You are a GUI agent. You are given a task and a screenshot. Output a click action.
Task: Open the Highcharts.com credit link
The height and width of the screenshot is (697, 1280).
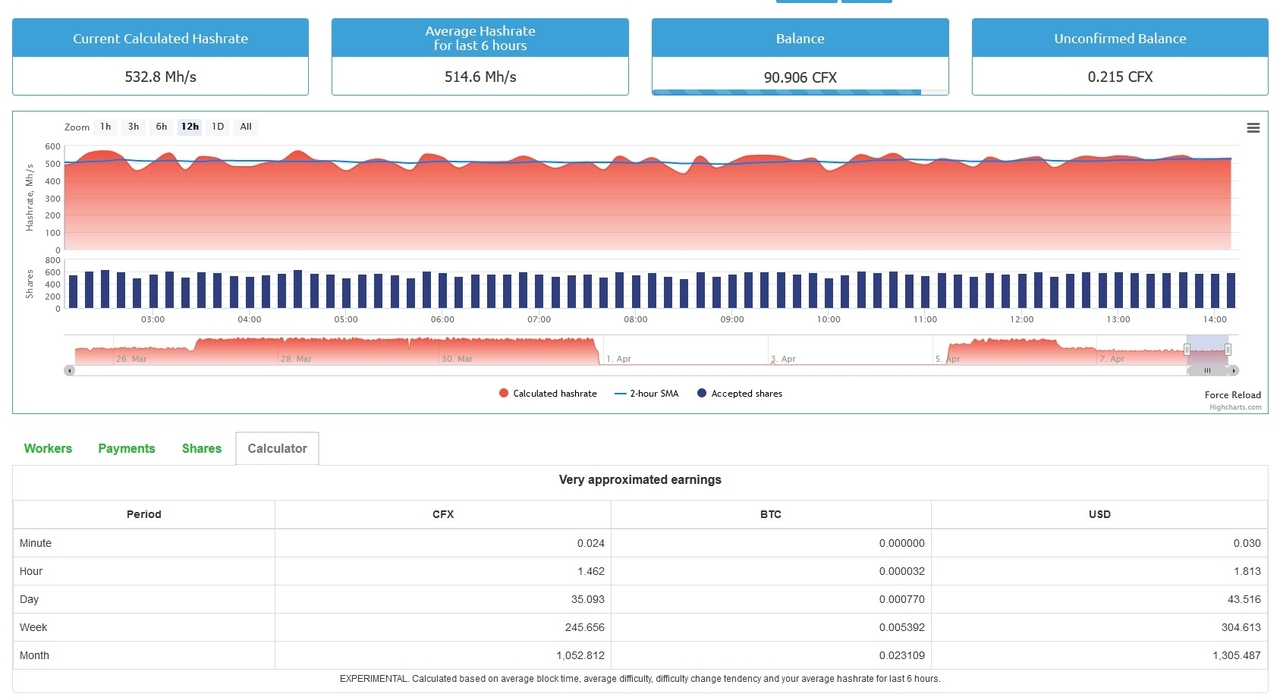[1235, 407]
